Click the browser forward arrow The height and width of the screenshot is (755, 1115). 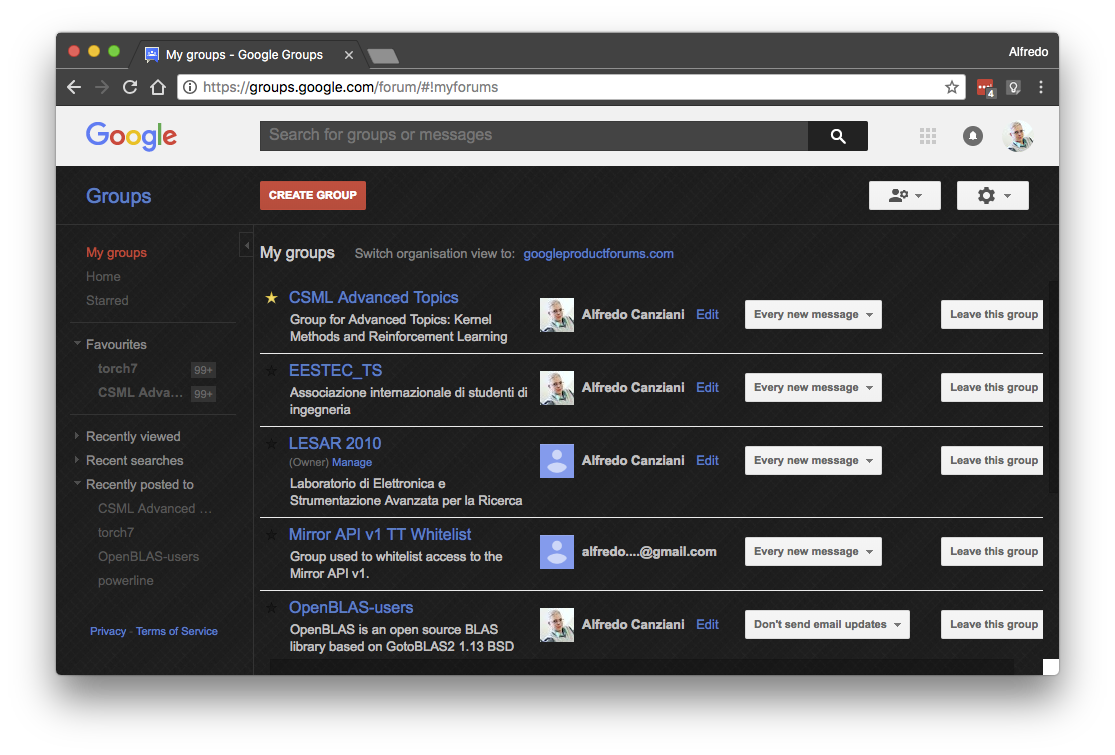(x=102, y=87)
